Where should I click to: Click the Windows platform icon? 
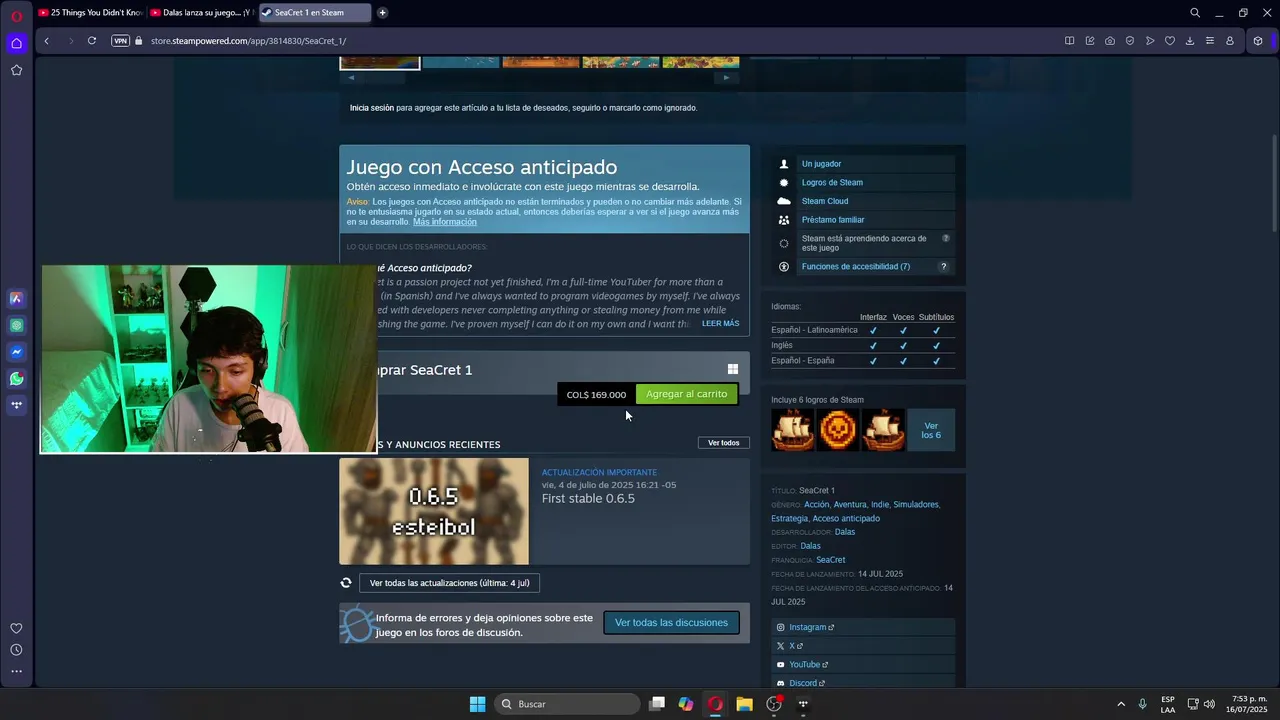pyautogui.click(x=733, y=369)
